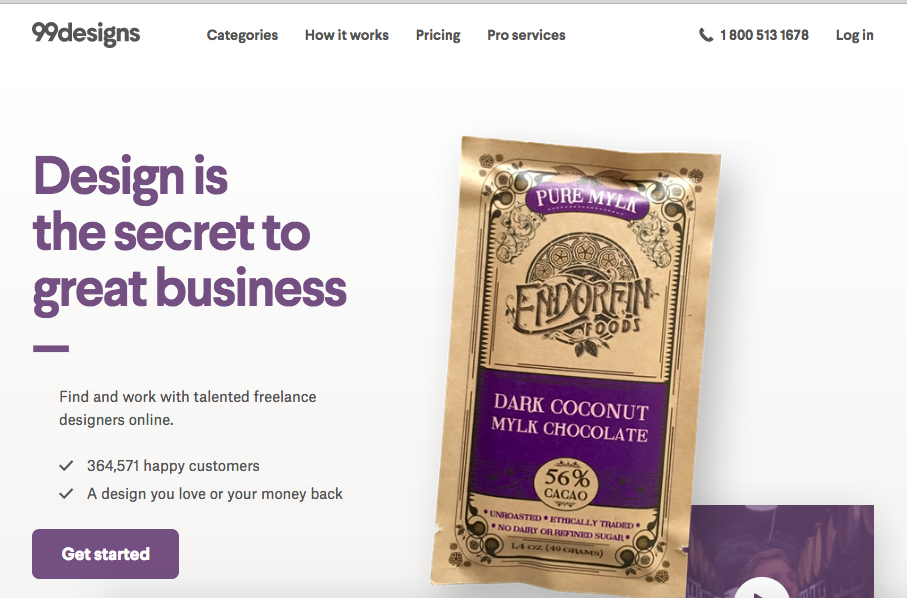The height and width of the screenshot is (598, 907).
Task: Click the Pure Mylk banner on the package
Action: [x=588, y=200]
